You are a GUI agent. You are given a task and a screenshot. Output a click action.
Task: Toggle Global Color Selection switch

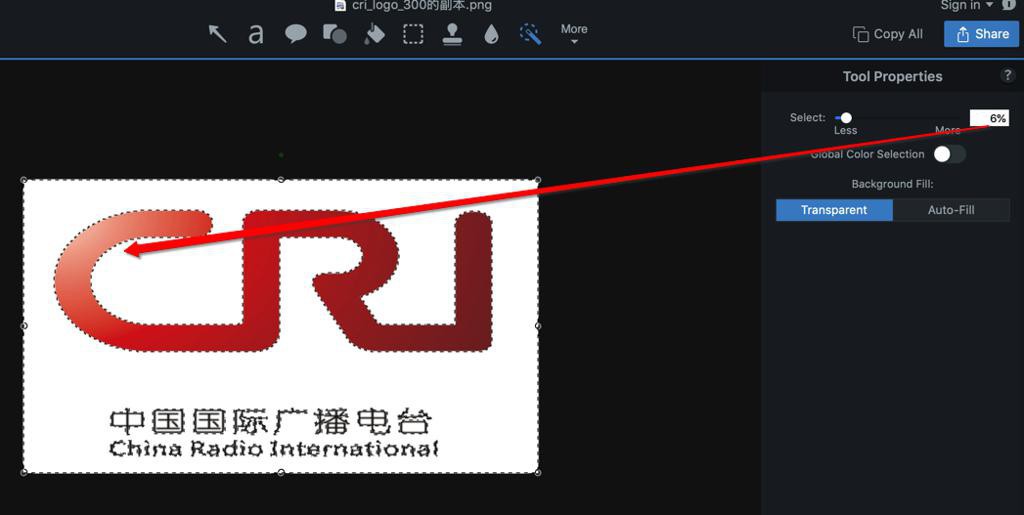(x=949, y=154)
